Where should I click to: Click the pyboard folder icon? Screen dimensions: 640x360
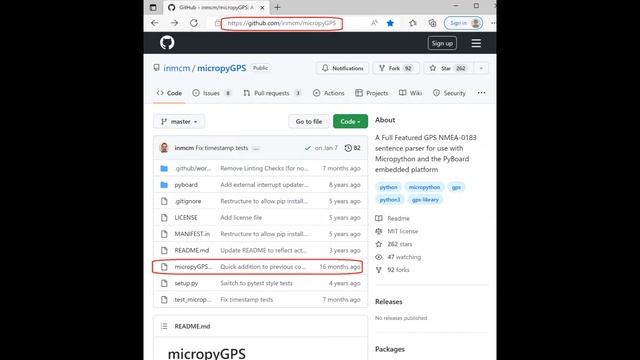pyautogui.click(x=164, y=185)
